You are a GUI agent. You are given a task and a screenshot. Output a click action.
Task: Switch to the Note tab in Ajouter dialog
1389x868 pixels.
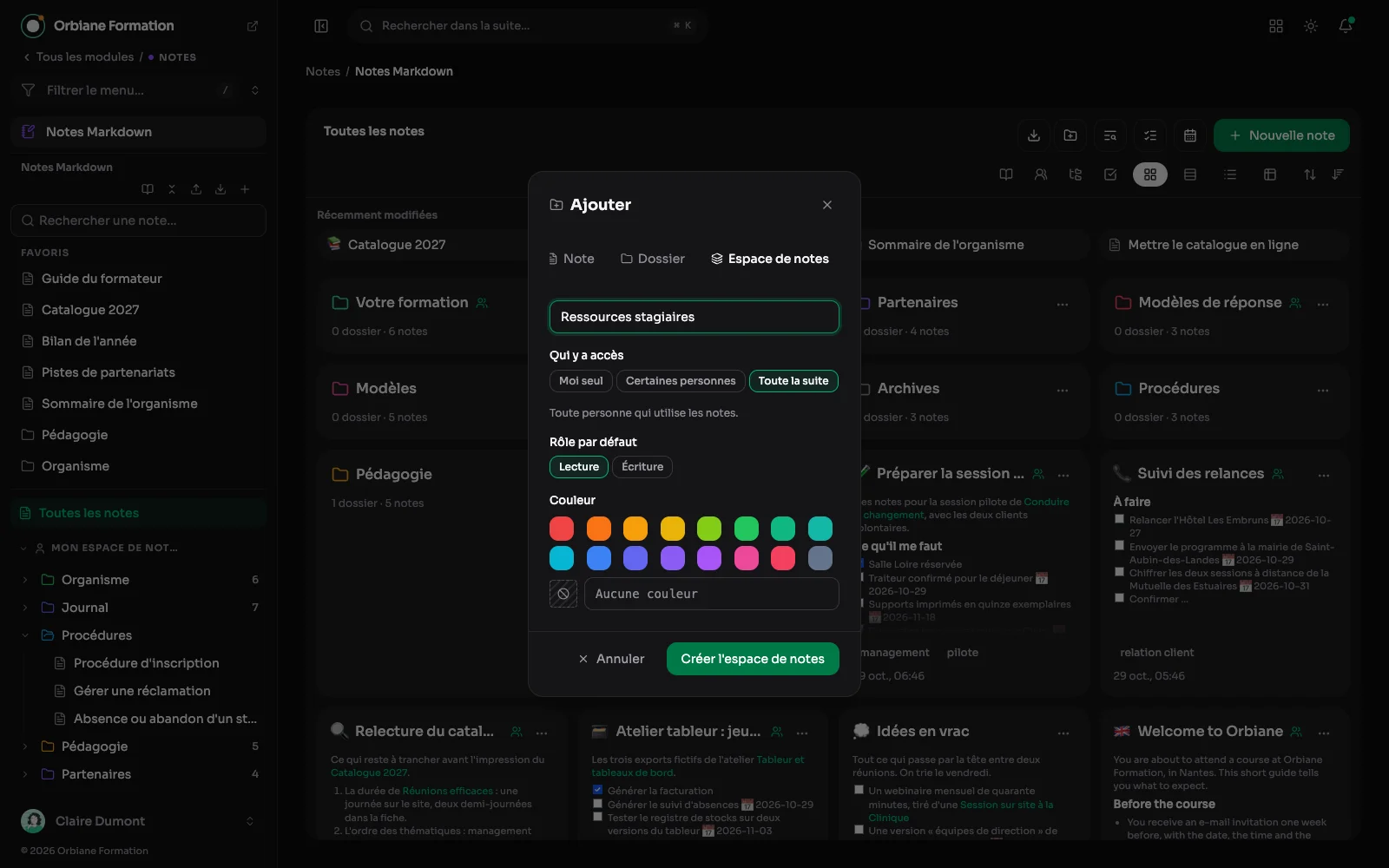(x=572, y=259)
